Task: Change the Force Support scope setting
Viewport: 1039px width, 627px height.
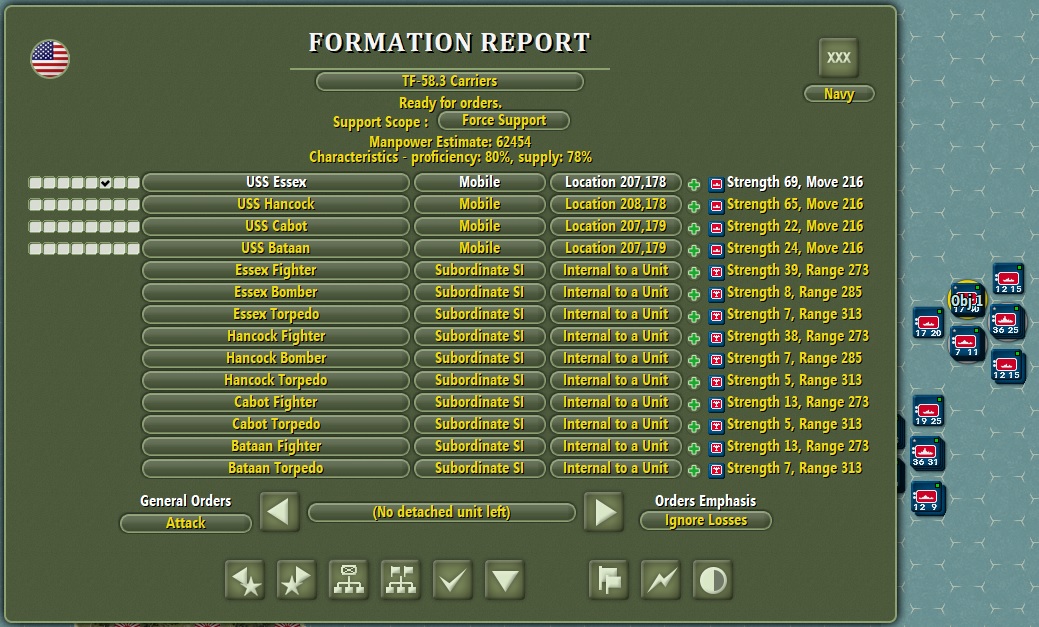Action: click(504, 121)
